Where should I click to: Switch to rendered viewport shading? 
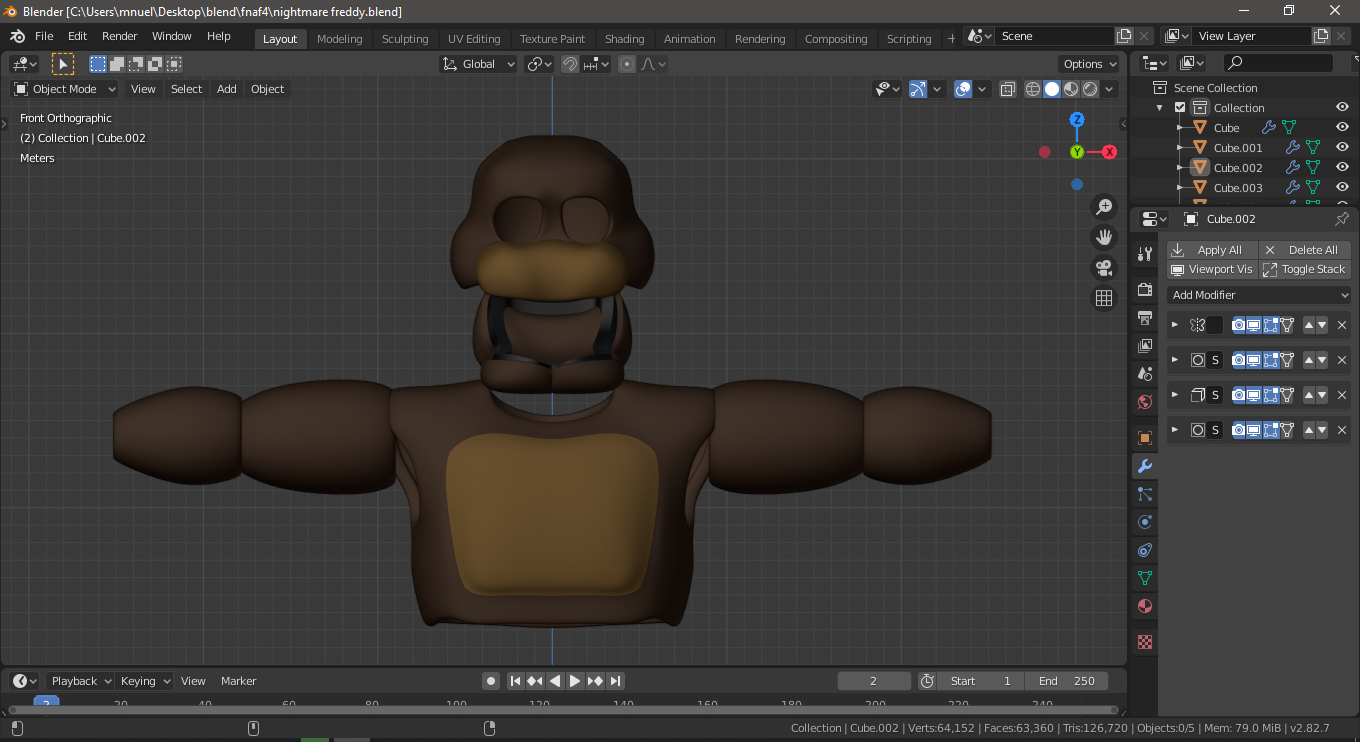(x=1090, y=89)
